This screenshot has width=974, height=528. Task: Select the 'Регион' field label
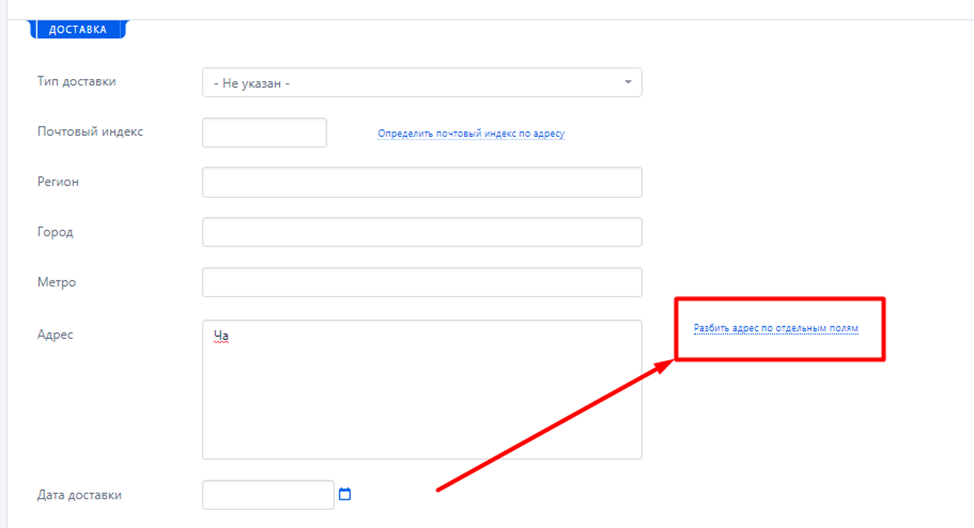(x=58, y=182)
